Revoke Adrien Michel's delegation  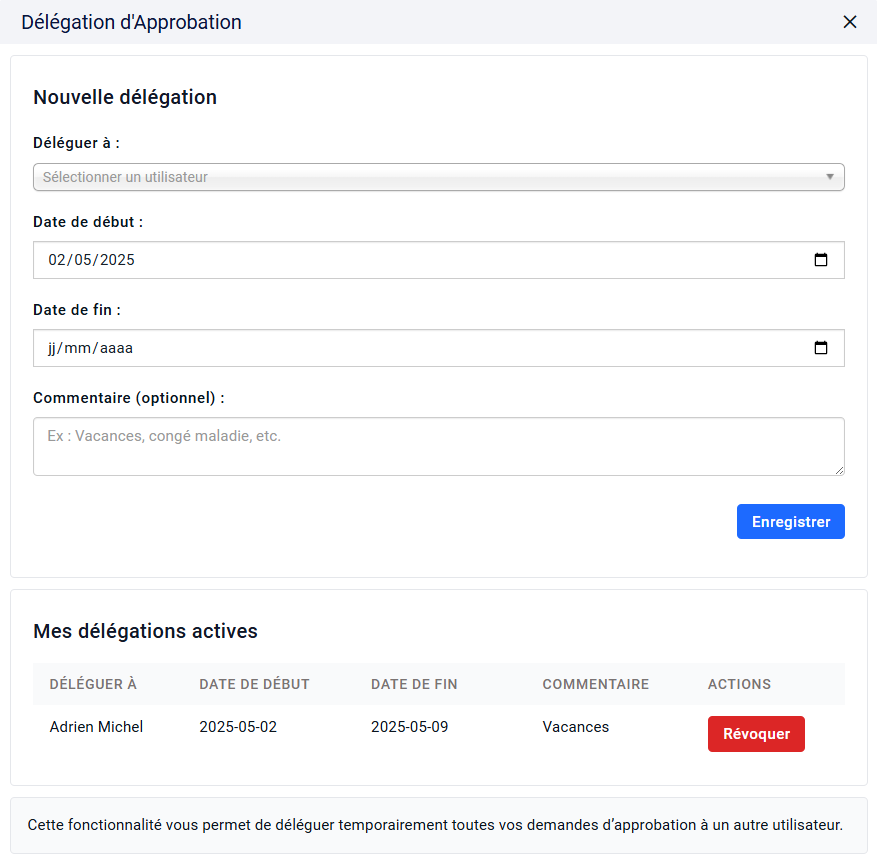(756, 734)
